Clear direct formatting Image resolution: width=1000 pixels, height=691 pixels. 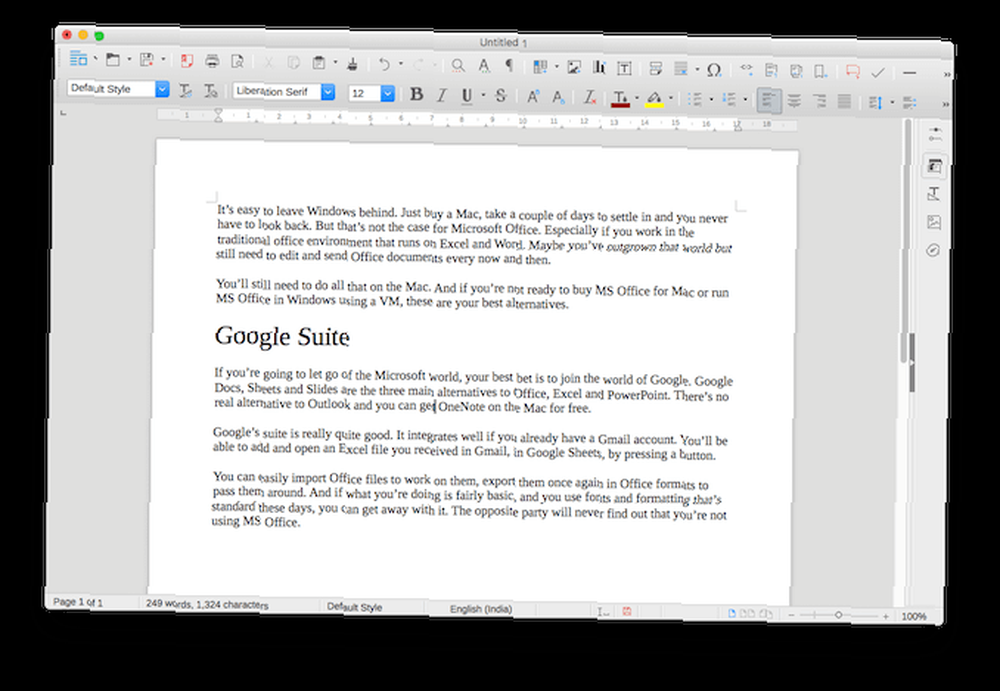pos(590,98)
